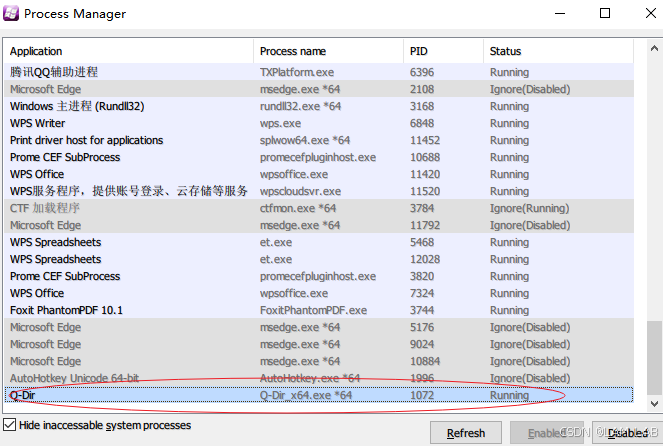Click the PID value 1072
The height and width of the screenshot is (446, 663).
422,395
